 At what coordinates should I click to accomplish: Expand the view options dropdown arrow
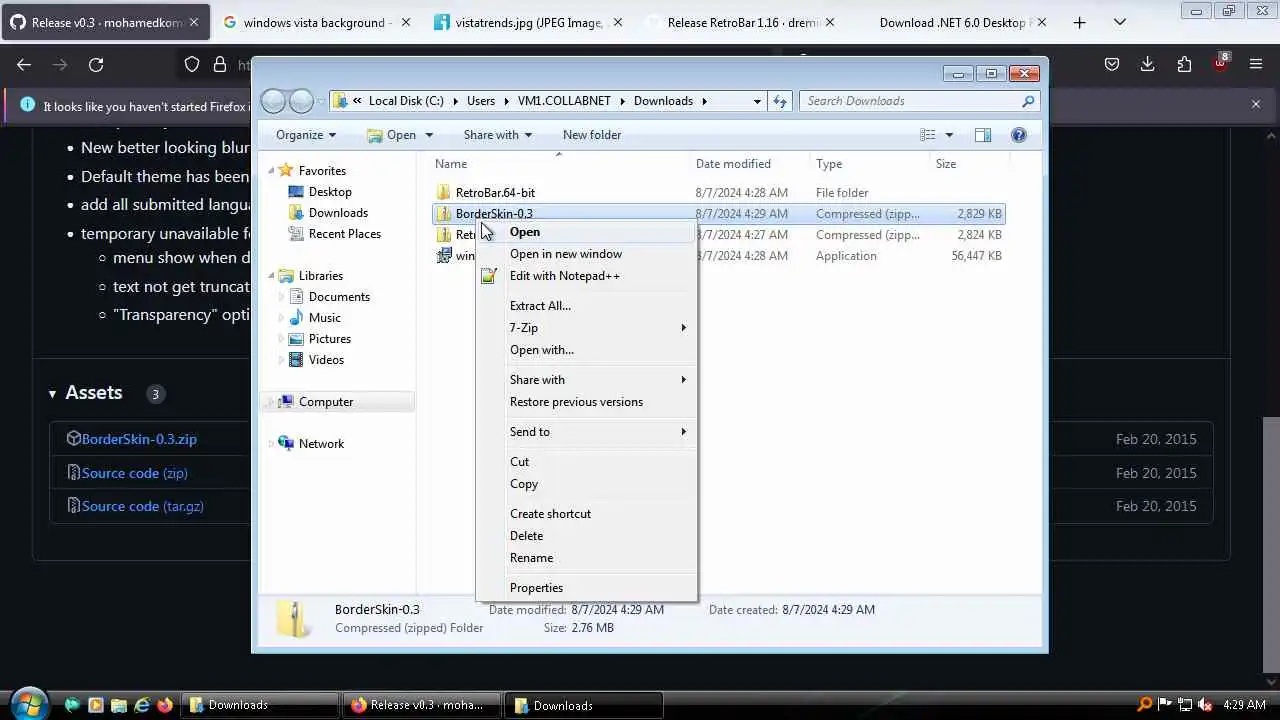(949, 135)
